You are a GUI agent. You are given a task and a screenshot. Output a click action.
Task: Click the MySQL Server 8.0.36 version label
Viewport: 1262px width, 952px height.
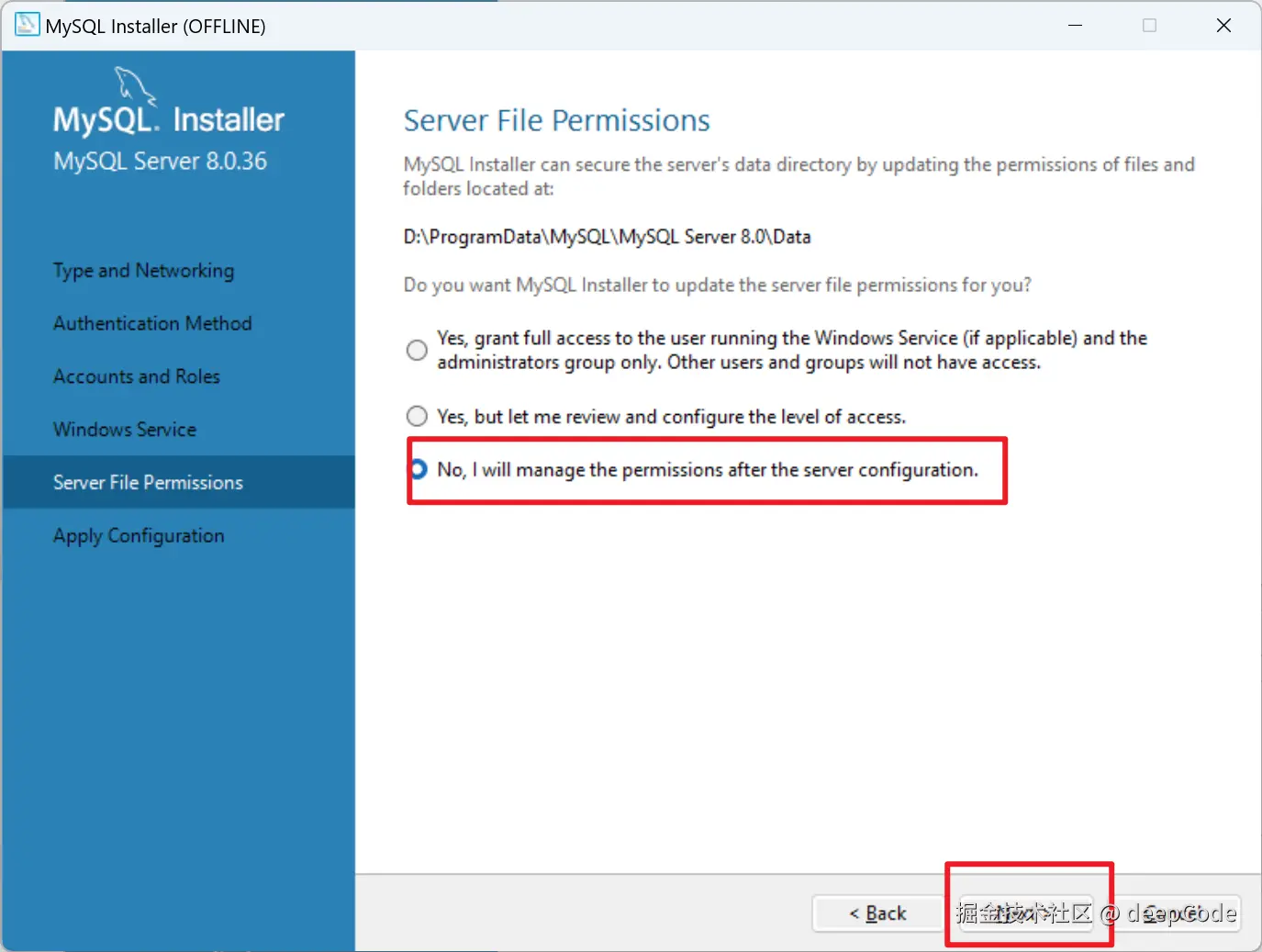pos(160,162)
